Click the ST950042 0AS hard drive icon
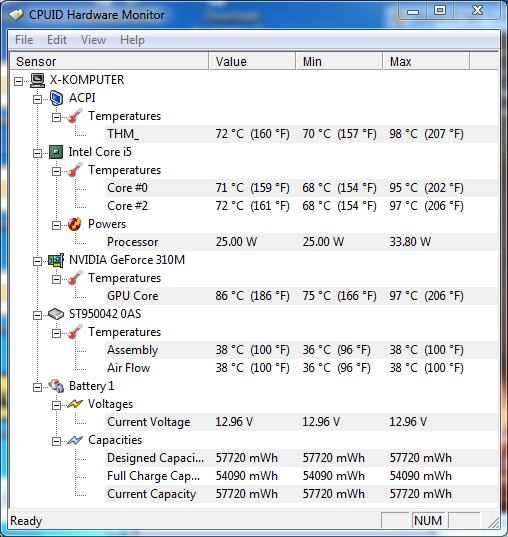This screenshot has height=537, width=508. [x=56, y=314]
